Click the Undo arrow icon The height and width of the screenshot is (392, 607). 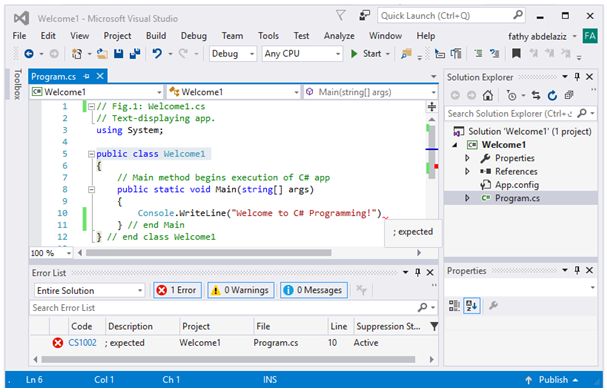coord(156,53)
